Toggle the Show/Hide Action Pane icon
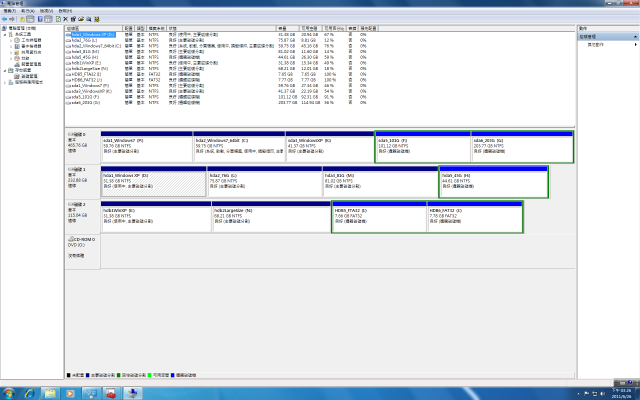The image size is (640, 400). click(48, 19)
